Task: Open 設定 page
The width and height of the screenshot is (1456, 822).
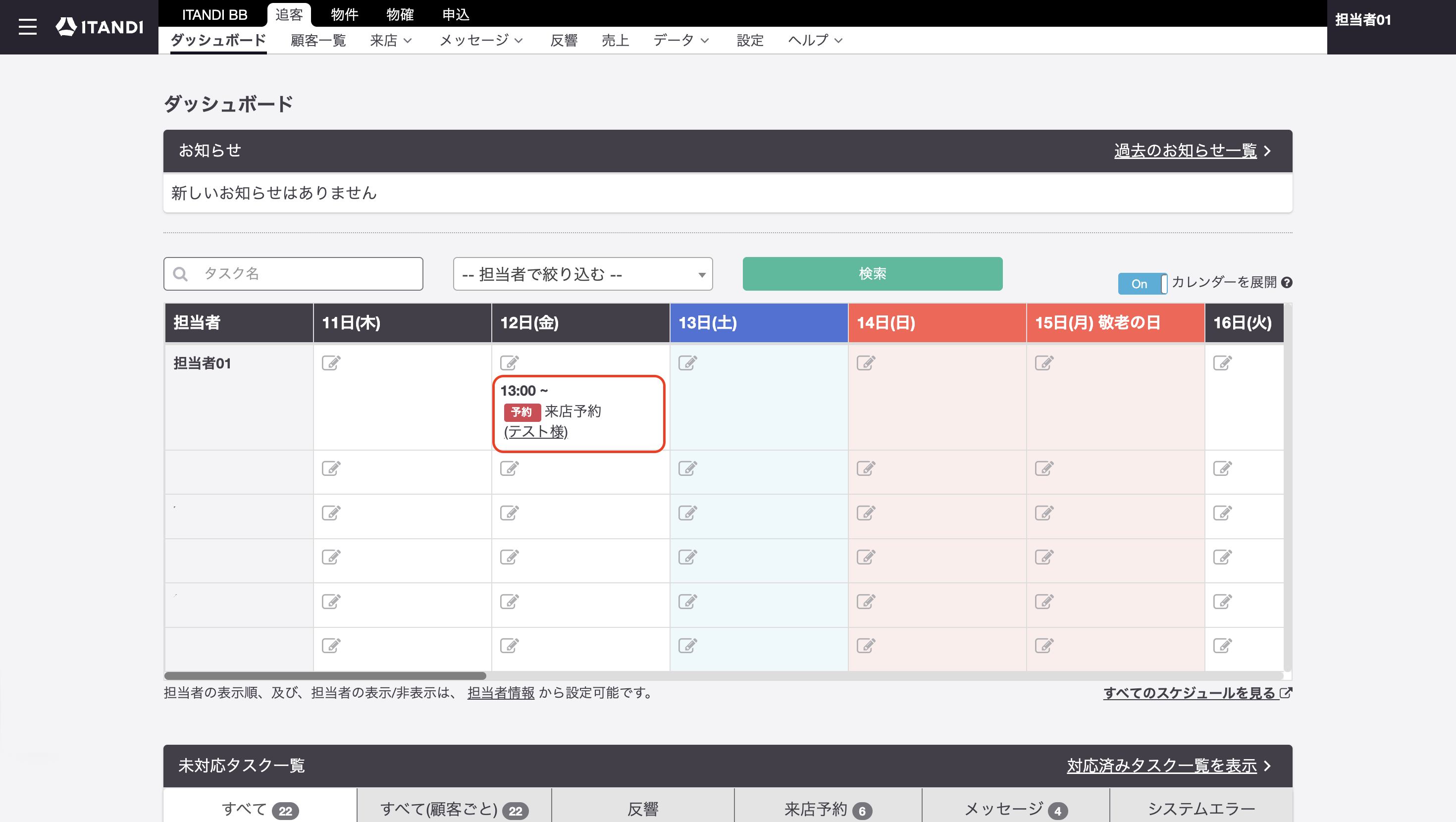Action: click(x=750, y=40)
